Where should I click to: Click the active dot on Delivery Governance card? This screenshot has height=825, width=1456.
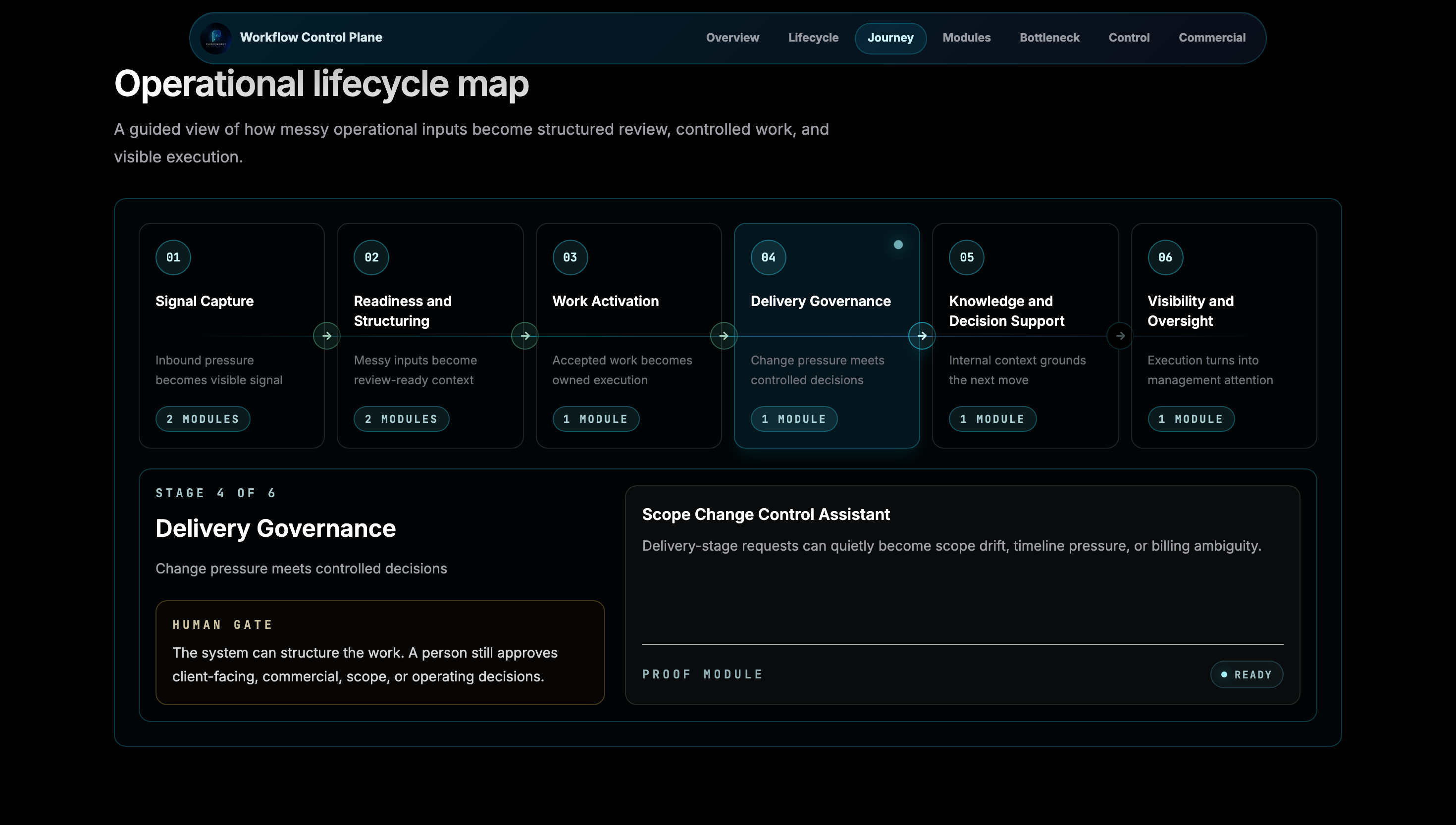click(898, 245)
